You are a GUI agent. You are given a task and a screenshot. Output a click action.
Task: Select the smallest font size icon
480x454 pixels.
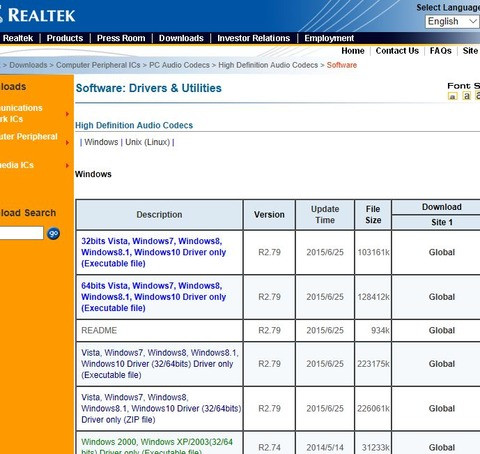[x=452, y=96]
